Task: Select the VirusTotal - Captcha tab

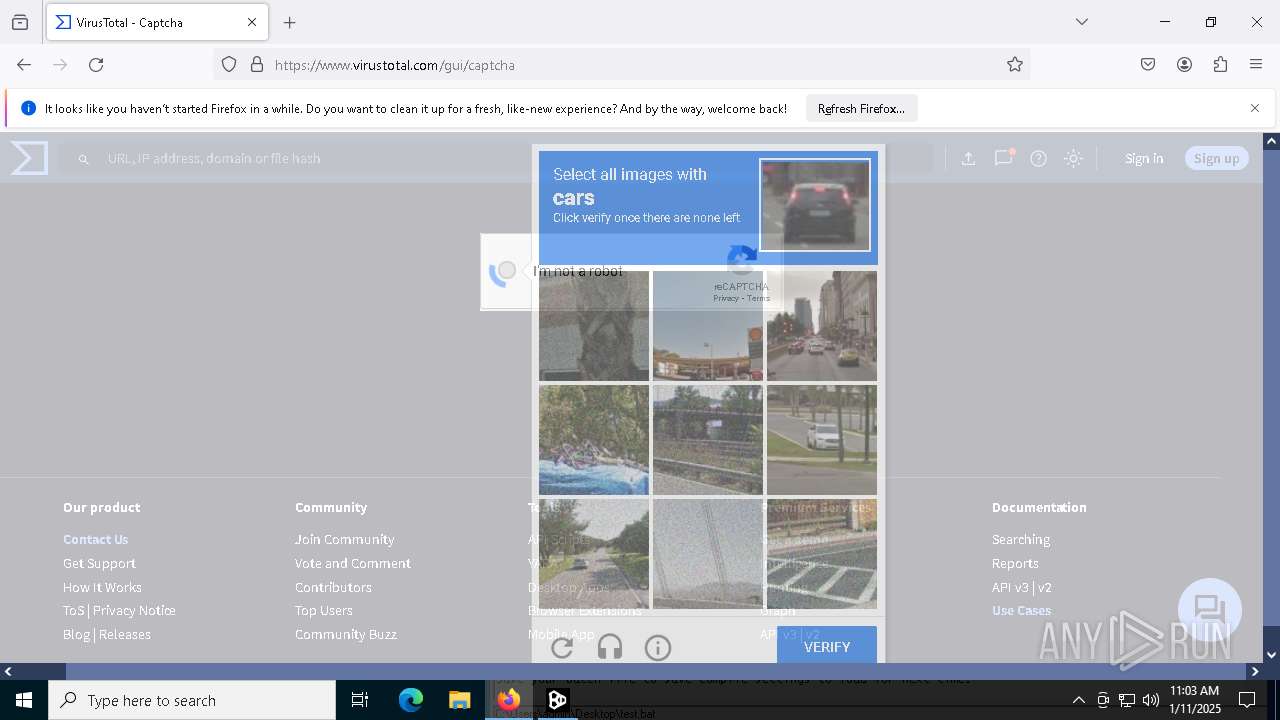Action: point(157,22)
